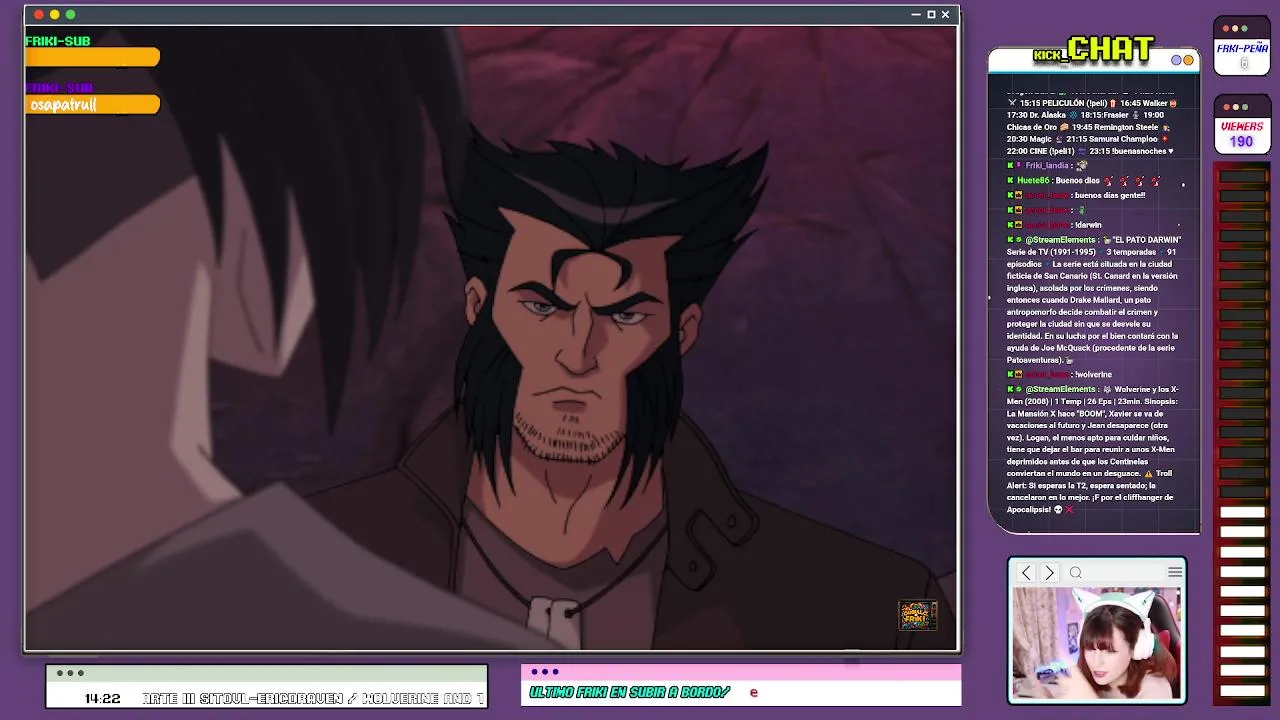
Task: Click the '22:00 CINE (!peli1)' schedule entry
Action: pos(1040,151)
